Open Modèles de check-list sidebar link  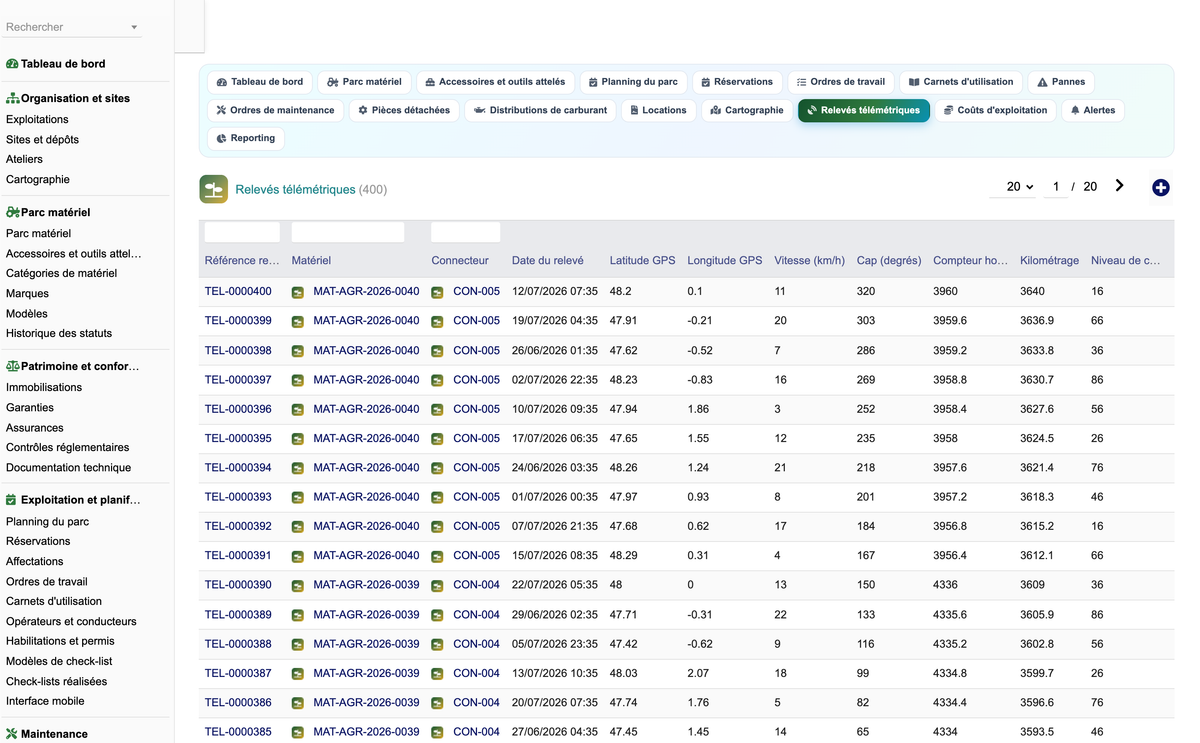click(x=59, y=661)
